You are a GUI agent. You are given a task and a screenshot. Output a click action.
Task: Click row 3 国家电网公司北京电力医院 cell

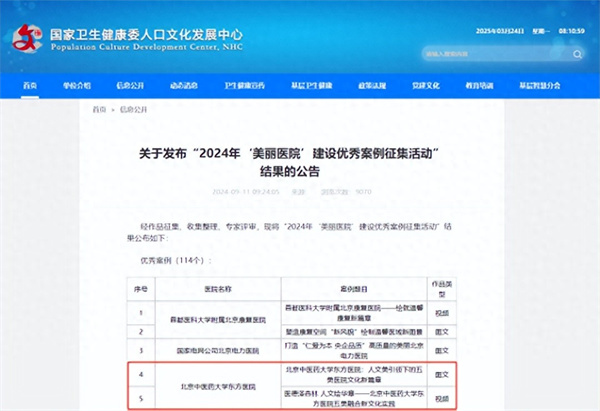tap(219, 351)
